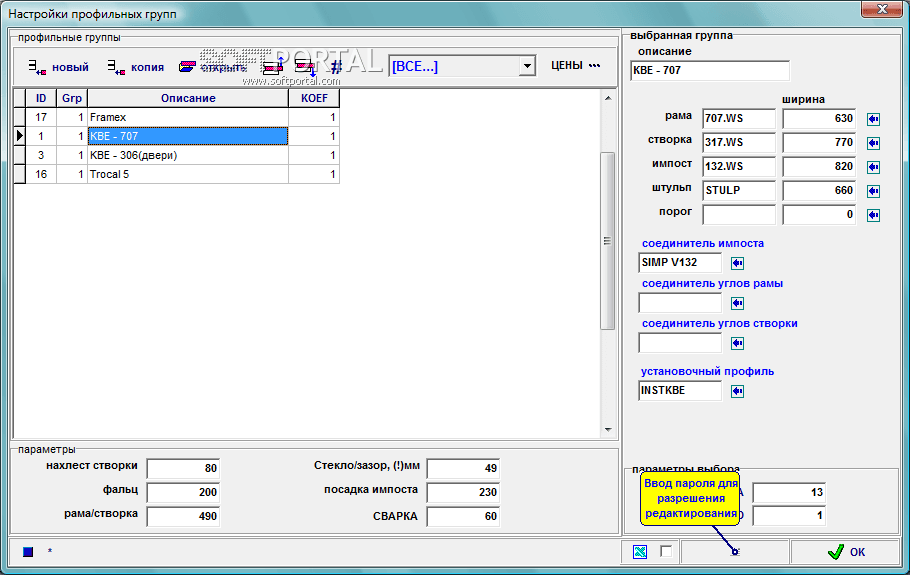
Task: Click the штульп width field 660
Action: [x=819, y=190]
